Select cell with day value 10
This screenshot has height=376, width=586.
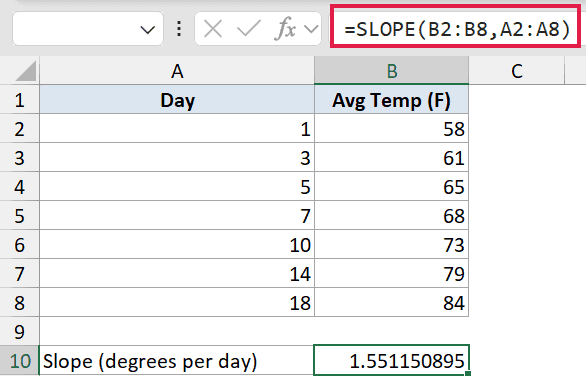(x=177, y=245)
